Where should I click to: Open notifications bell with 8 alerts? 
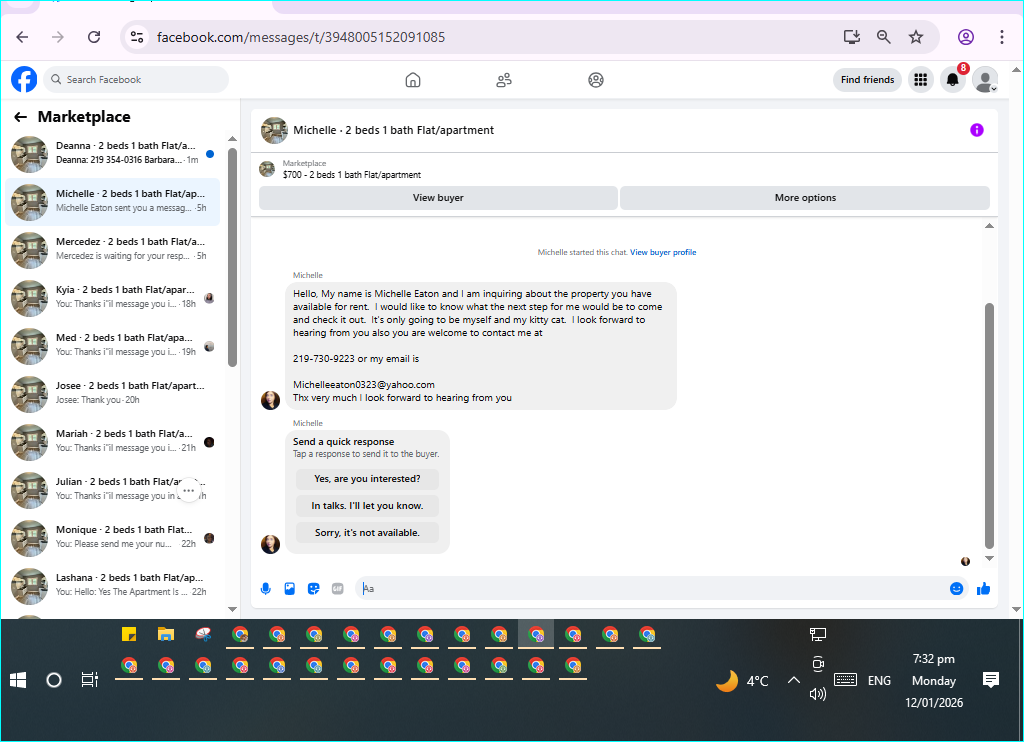click(953, 80)
